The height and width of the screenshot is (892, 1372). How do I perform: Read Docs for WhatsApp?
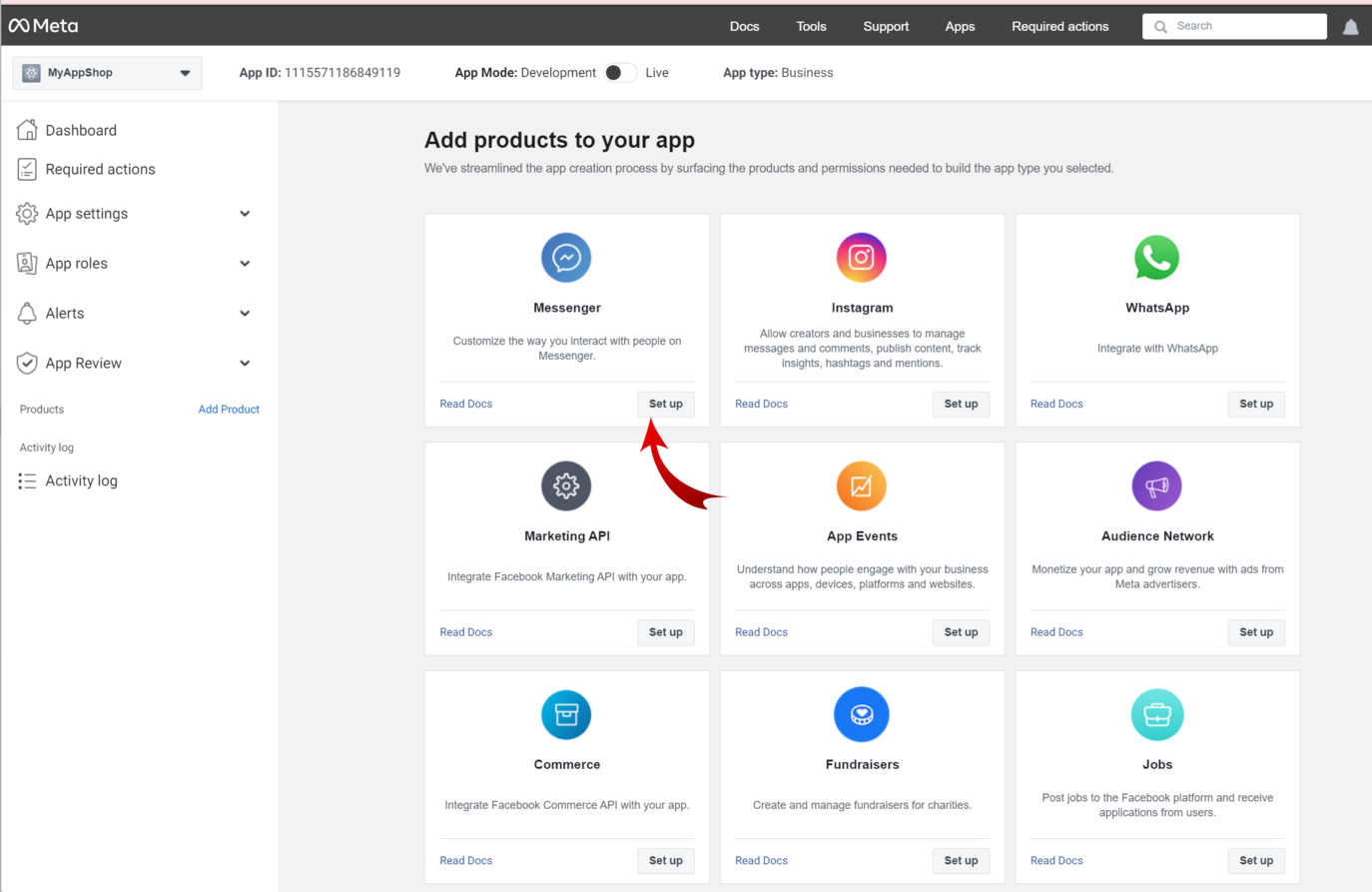[x=1056, y=405]
